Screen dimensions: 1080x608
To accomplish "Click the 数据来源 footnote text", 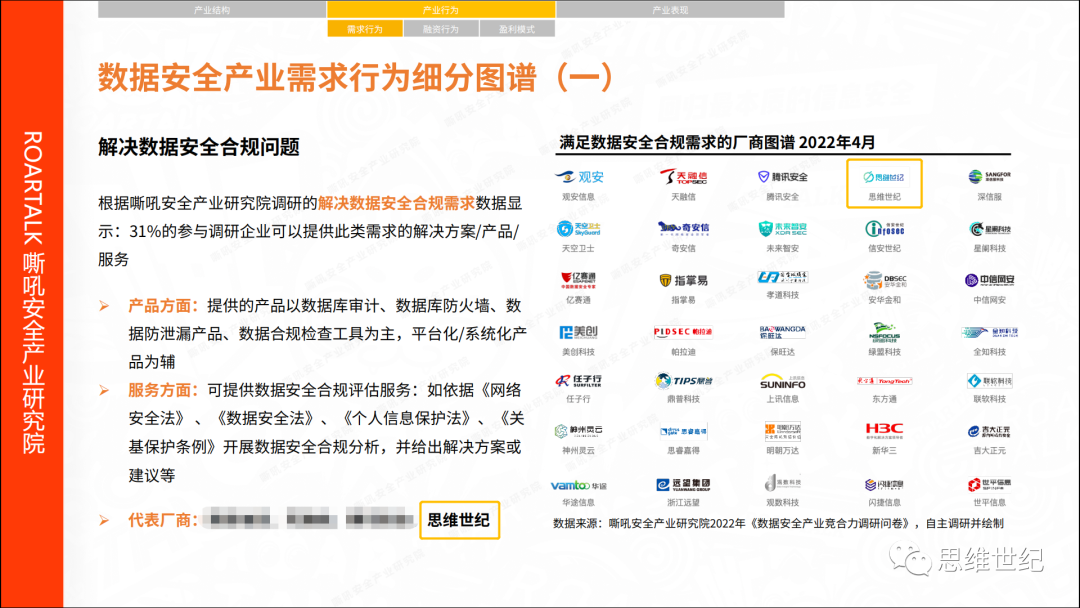I will (x=778, y=523).
